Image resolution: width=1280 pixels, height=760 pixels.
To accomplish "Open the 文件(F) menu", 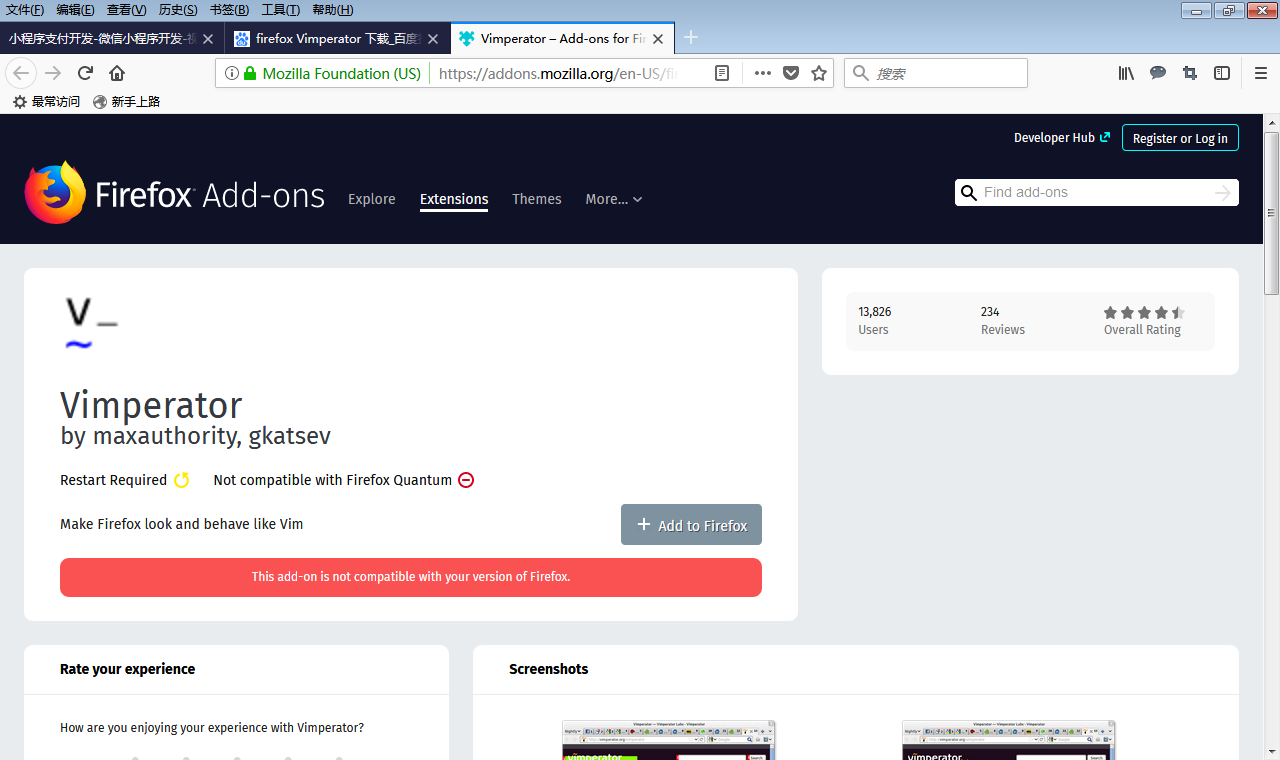I will click(25, 10).
